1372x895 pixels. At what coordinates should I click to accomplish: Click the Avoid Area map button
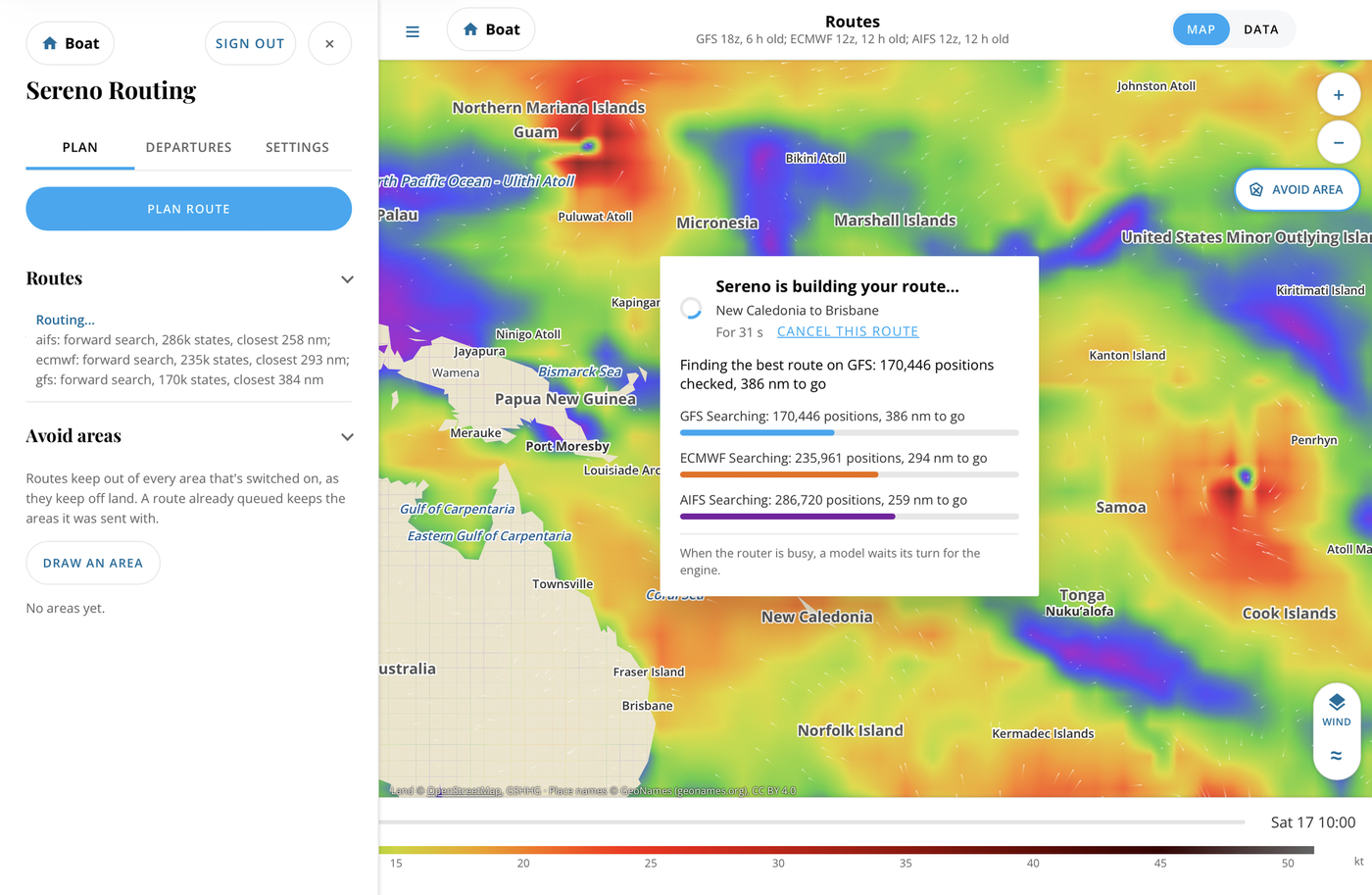1297,189
